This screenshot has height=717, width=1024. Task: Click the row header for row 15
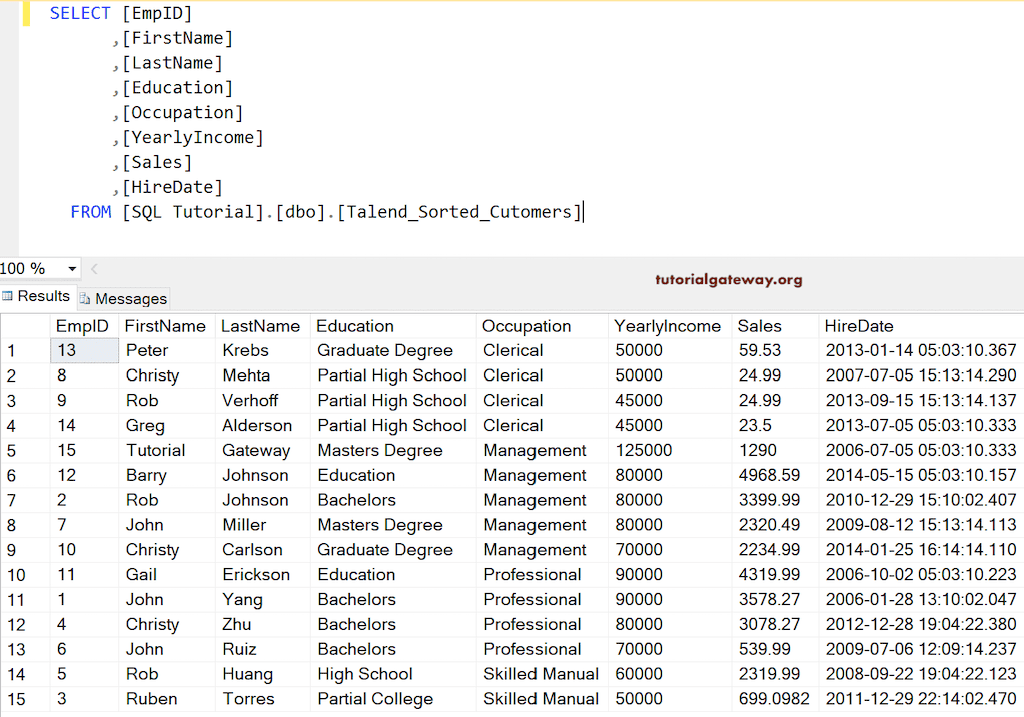tap(15, 699)
